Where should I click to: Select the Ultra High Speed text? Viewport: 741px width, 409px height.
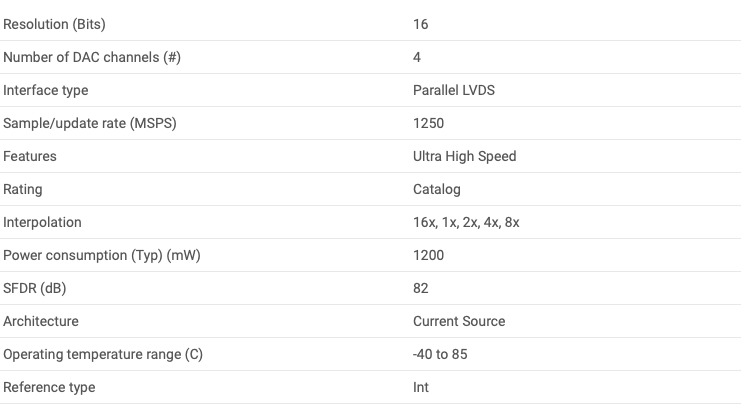click(465, 157)
